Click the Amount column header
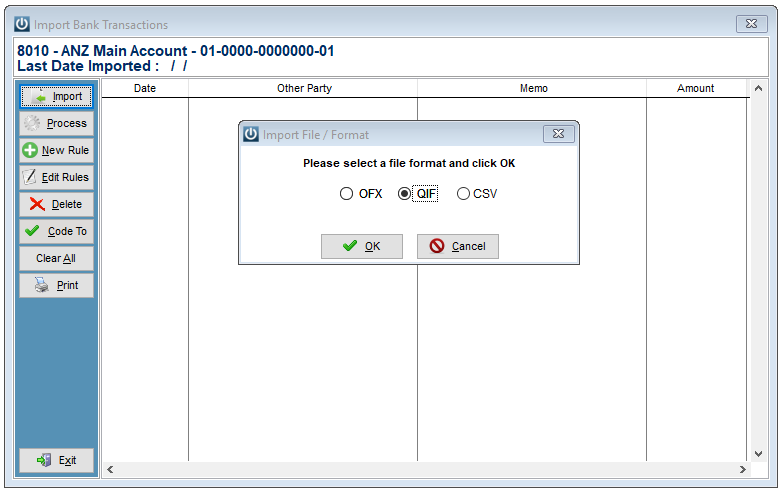Screen dimensions: 781x492 pos(696,89)
